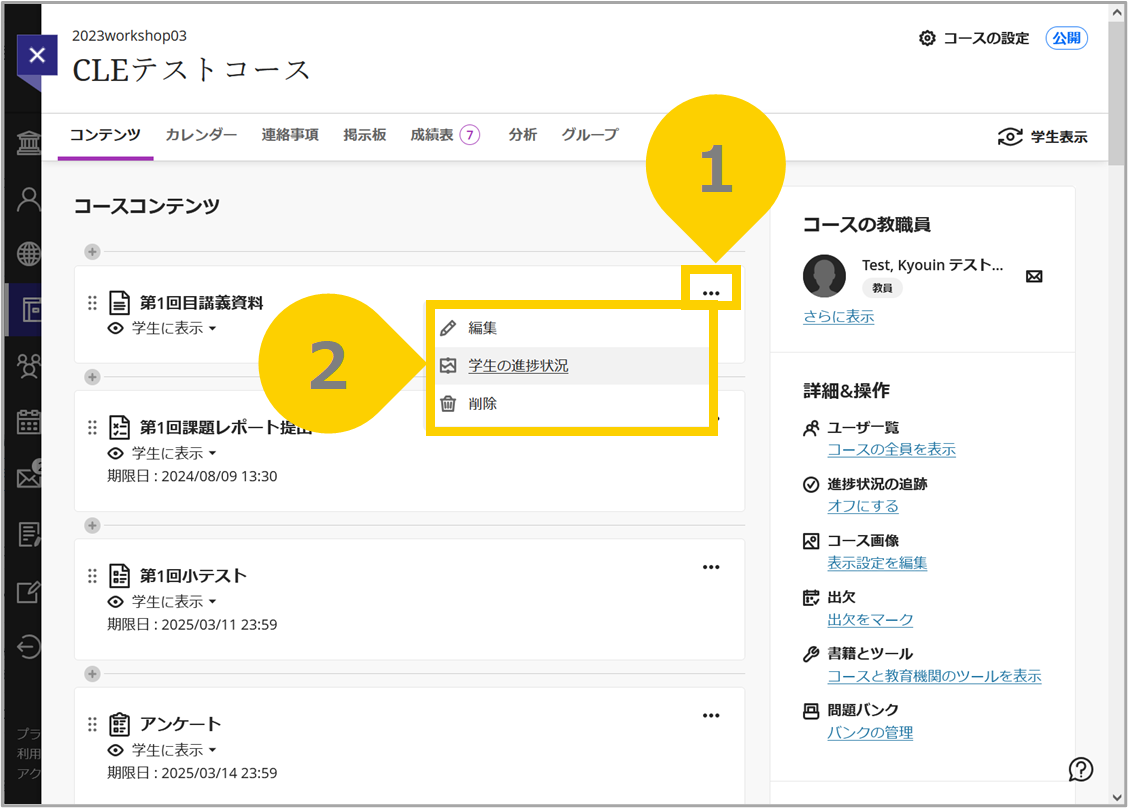
Task: Click the 成績表 notification badge 7
Action: (x=470, y=135)
